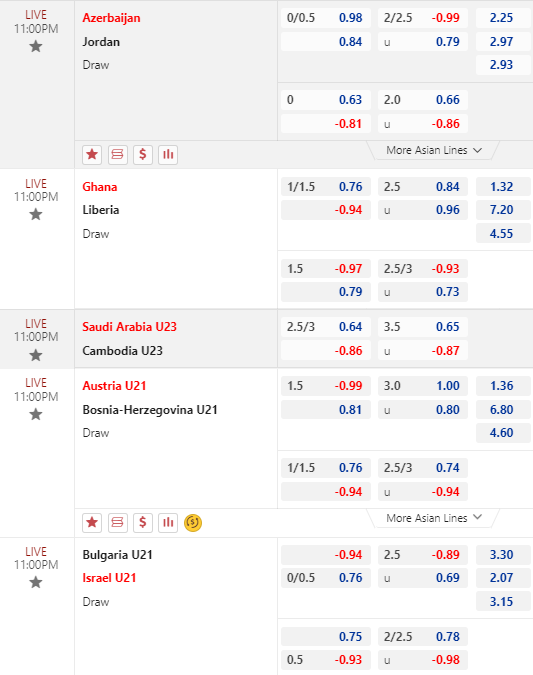Image resolution: width=533 pixels, height=675 pixels.
Task: Open Ghana team link
Action: coord(100,187)
